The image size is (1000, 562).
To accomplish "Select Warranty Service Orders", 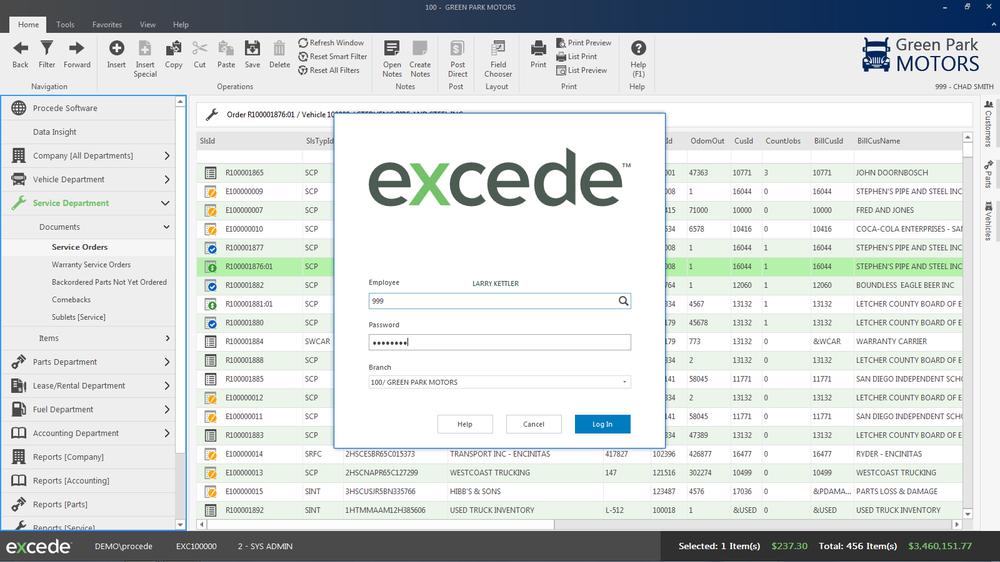I will pos(91,265).
